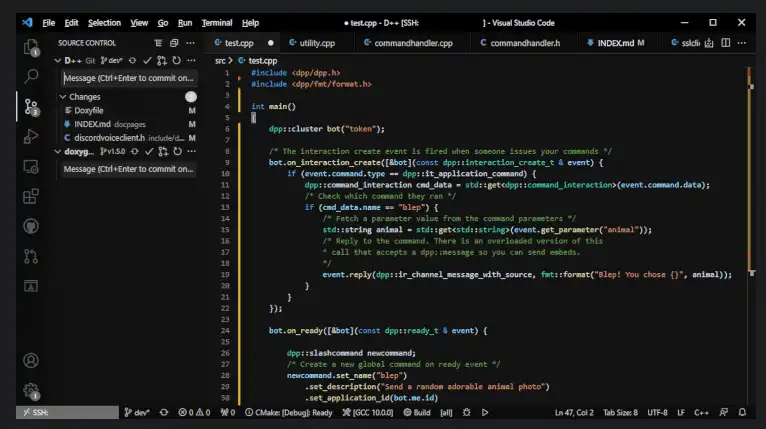Select the Source Control activity bar icon
766x429 pixels.
31,107
